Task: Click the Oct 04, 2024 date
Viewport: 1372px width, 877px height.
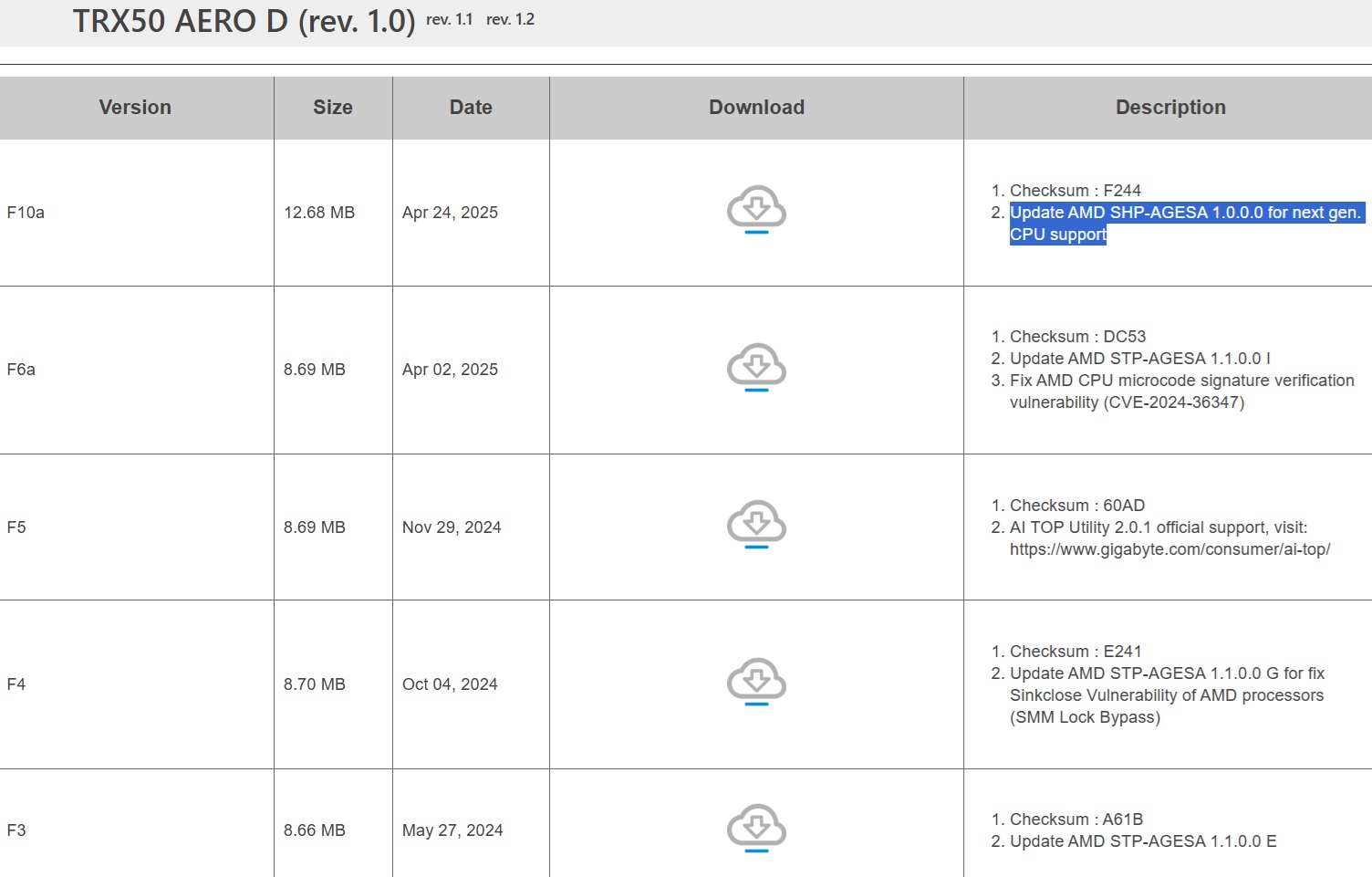Action: pyautogui.click(x=450, y=684)
